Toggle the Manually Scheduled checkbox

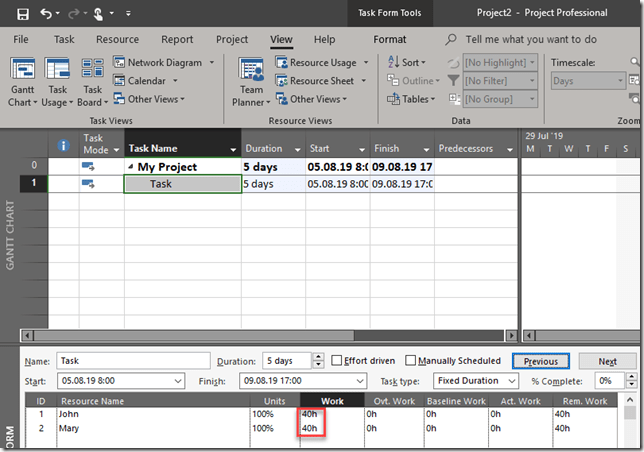click(410, 361)
